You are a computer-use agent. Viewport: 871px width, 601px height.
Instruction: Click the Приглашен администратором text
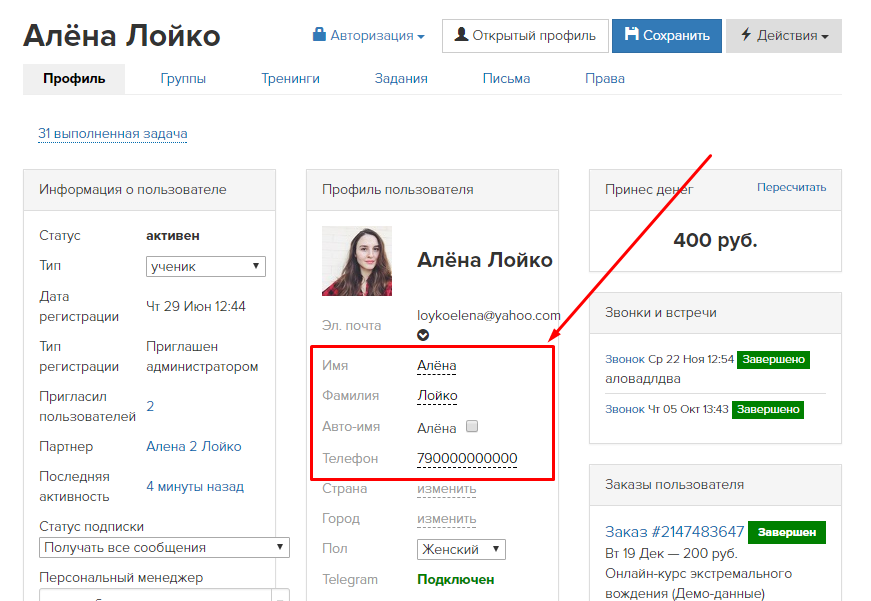[202, 357]
